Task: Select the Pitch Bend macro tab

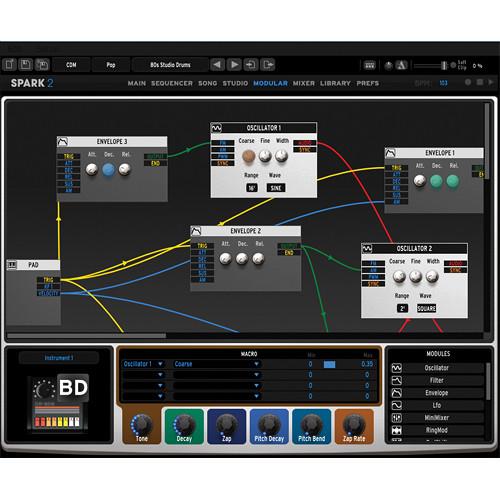Action: [x=312, y=427]
